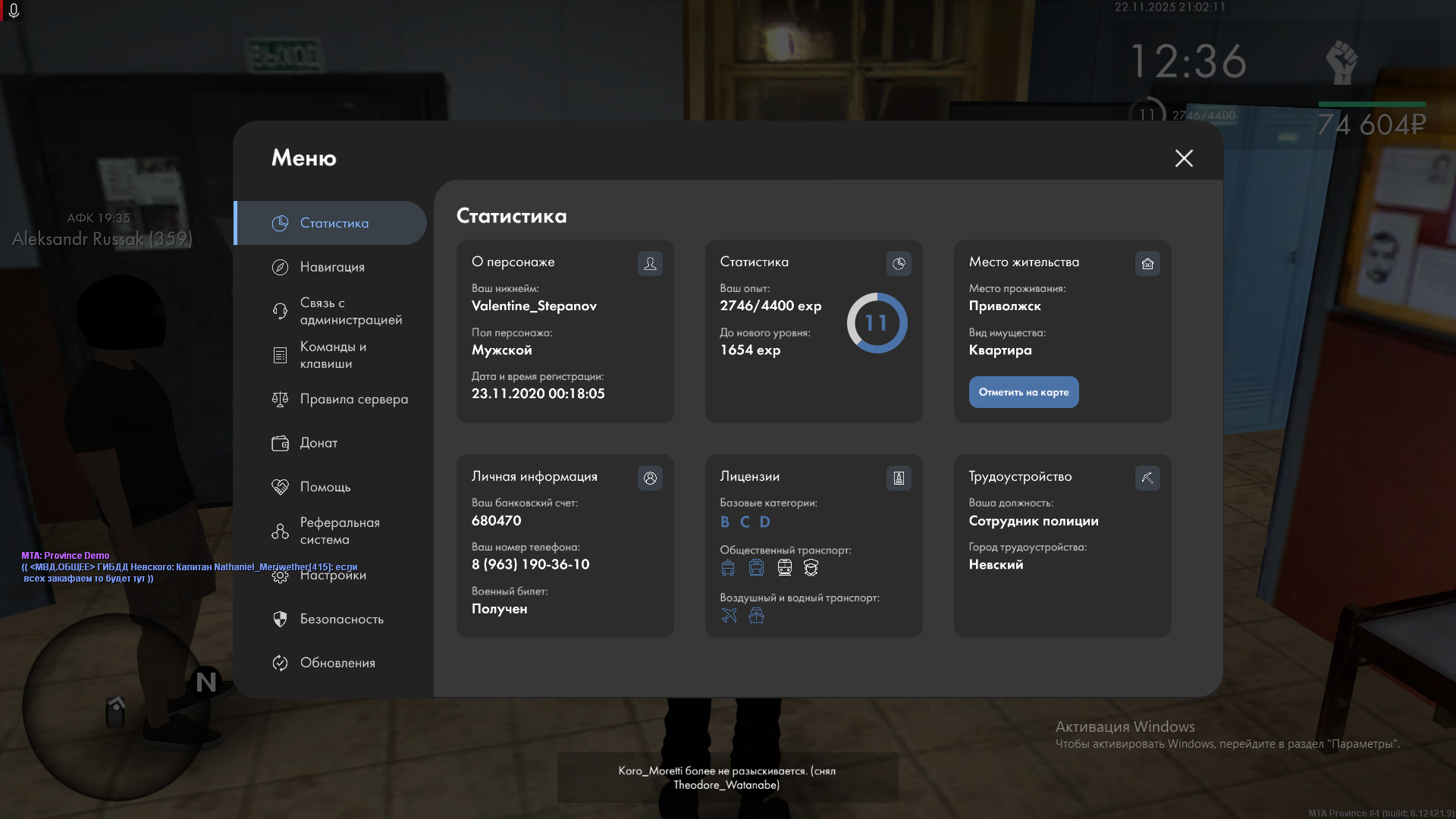Click the license document icon in the Лицензии card
The height and width of the screenshot is (819, 1456).
(899, 478)
